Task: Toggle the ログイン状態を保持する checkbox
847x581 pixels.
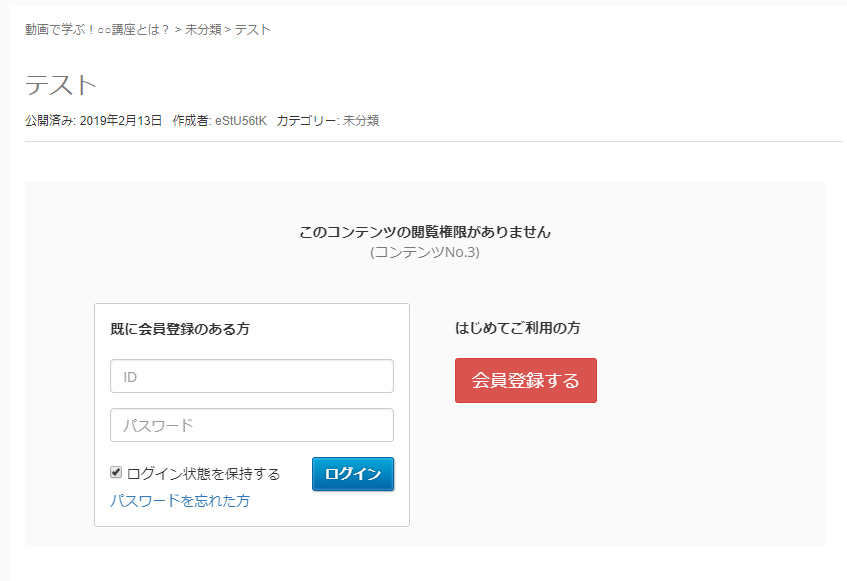Action: (116, 473)
